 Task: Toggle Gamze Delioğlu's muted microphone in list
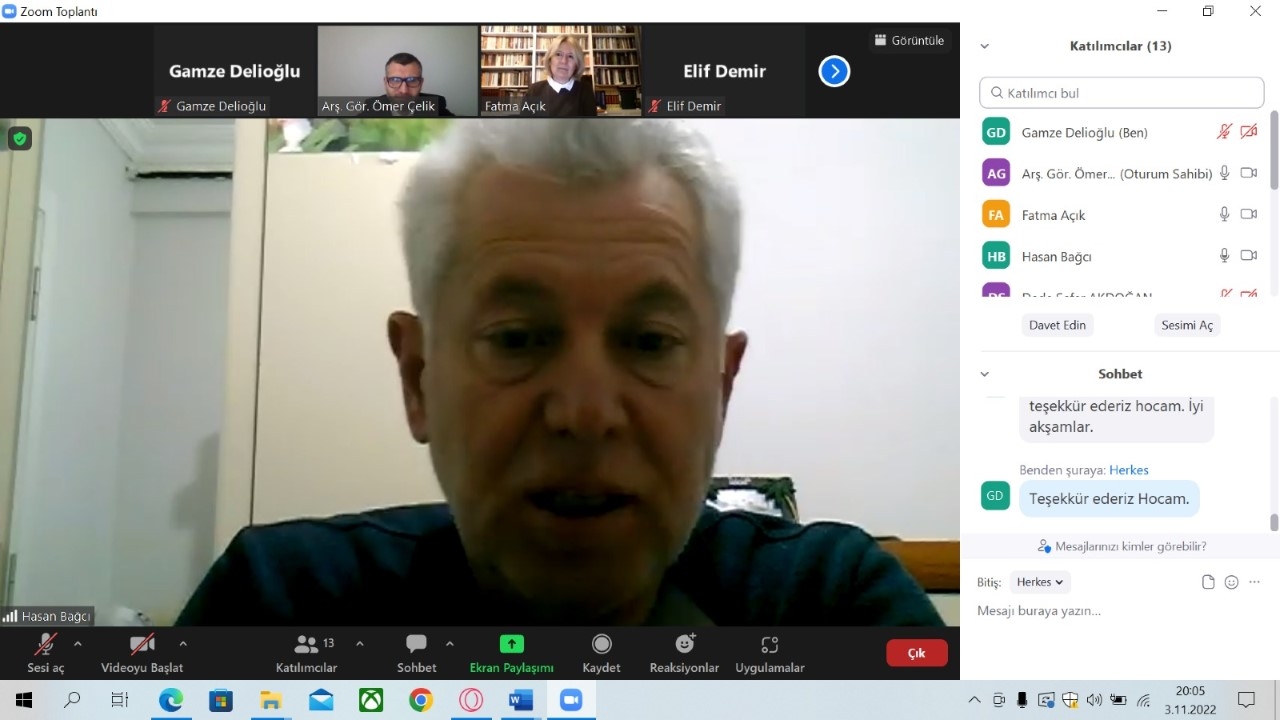pyautogui.click(x=1224, y=132)
